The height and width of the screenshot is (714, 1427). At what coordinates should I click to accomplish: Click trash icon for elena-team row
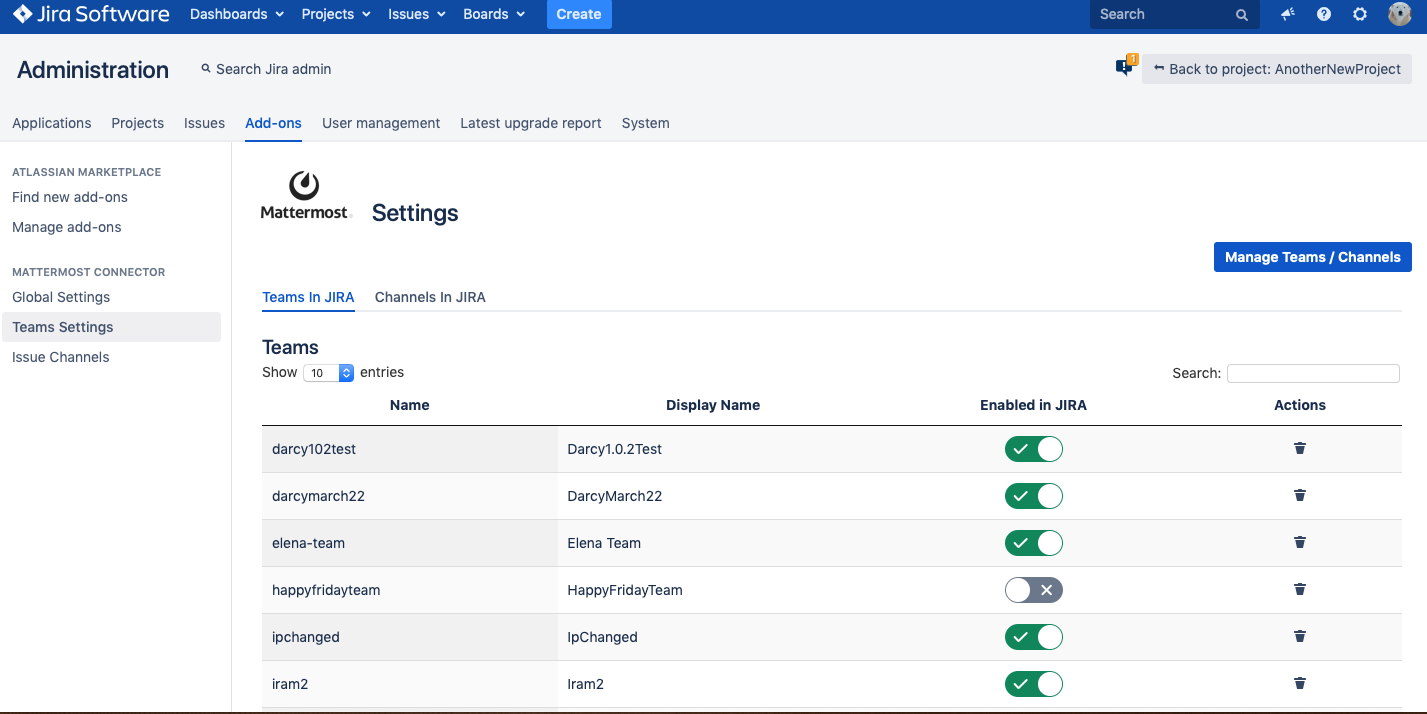coord(1299,543)
